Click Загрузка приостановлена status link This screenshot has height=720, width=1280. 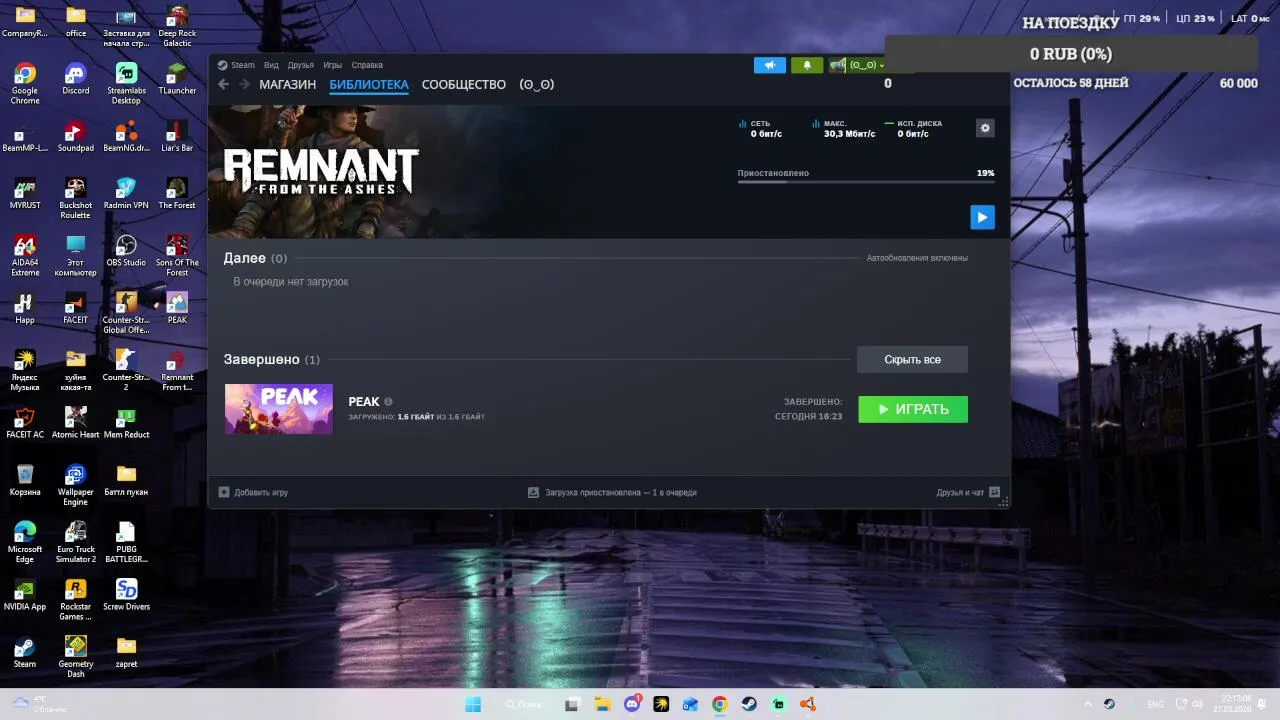click(x=621, y=492)
